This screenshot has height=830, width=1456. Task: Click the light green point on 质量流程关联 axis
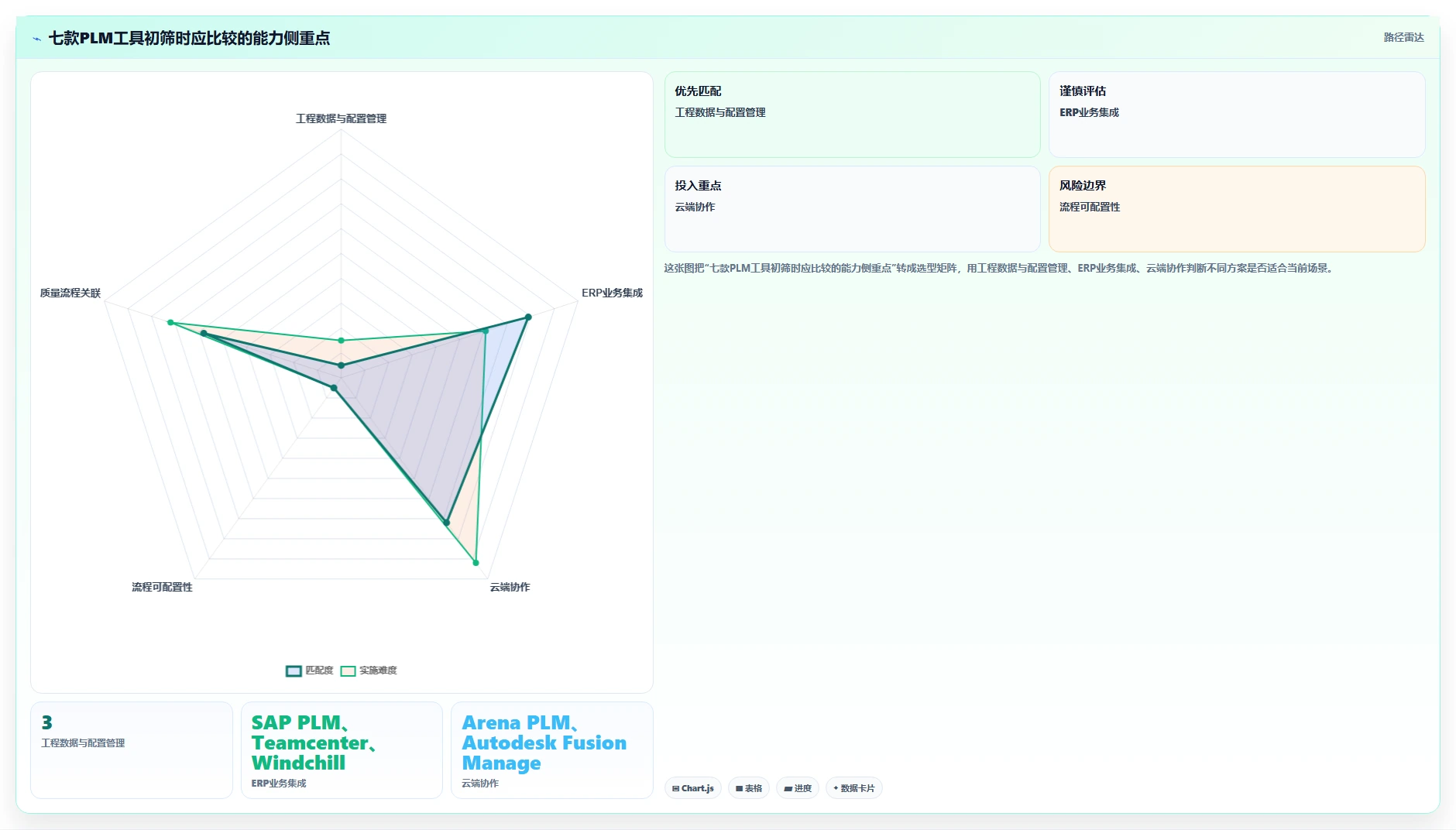(170, 322)
